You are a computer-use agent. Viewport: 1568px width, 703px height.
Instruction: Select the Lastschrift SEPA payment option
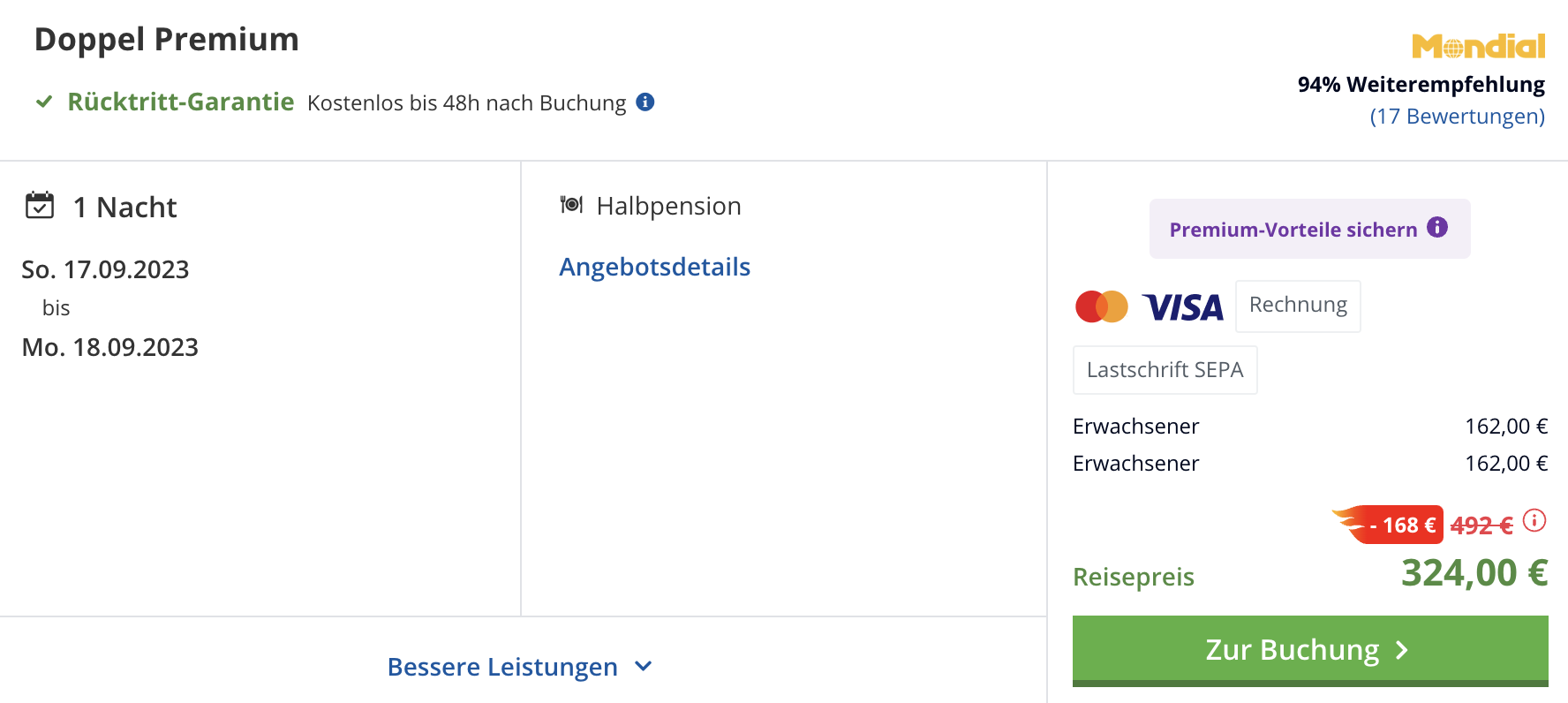click(x=1165, y=370)
